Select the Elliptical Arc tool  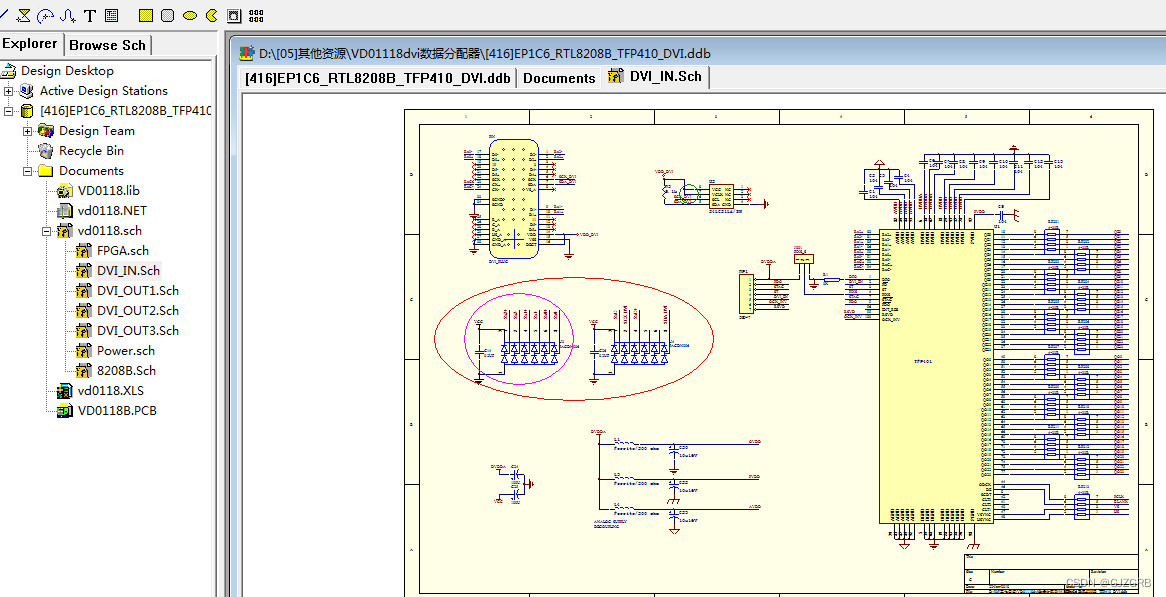[x=45, y=15]
